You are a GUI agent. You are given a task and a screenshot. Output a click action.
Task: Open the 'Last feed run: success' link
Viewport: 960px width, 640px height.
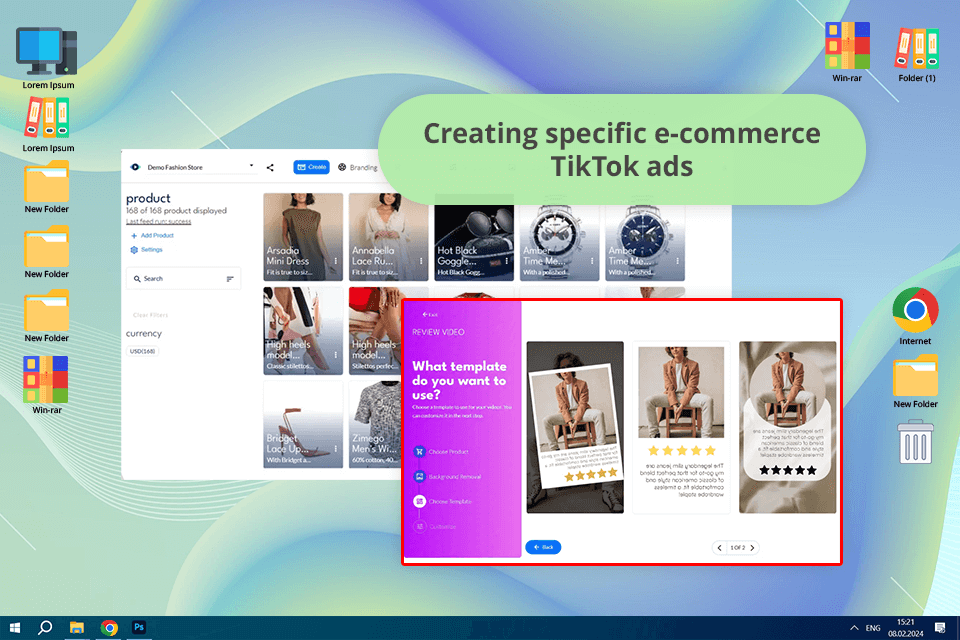tap(159, 222)
